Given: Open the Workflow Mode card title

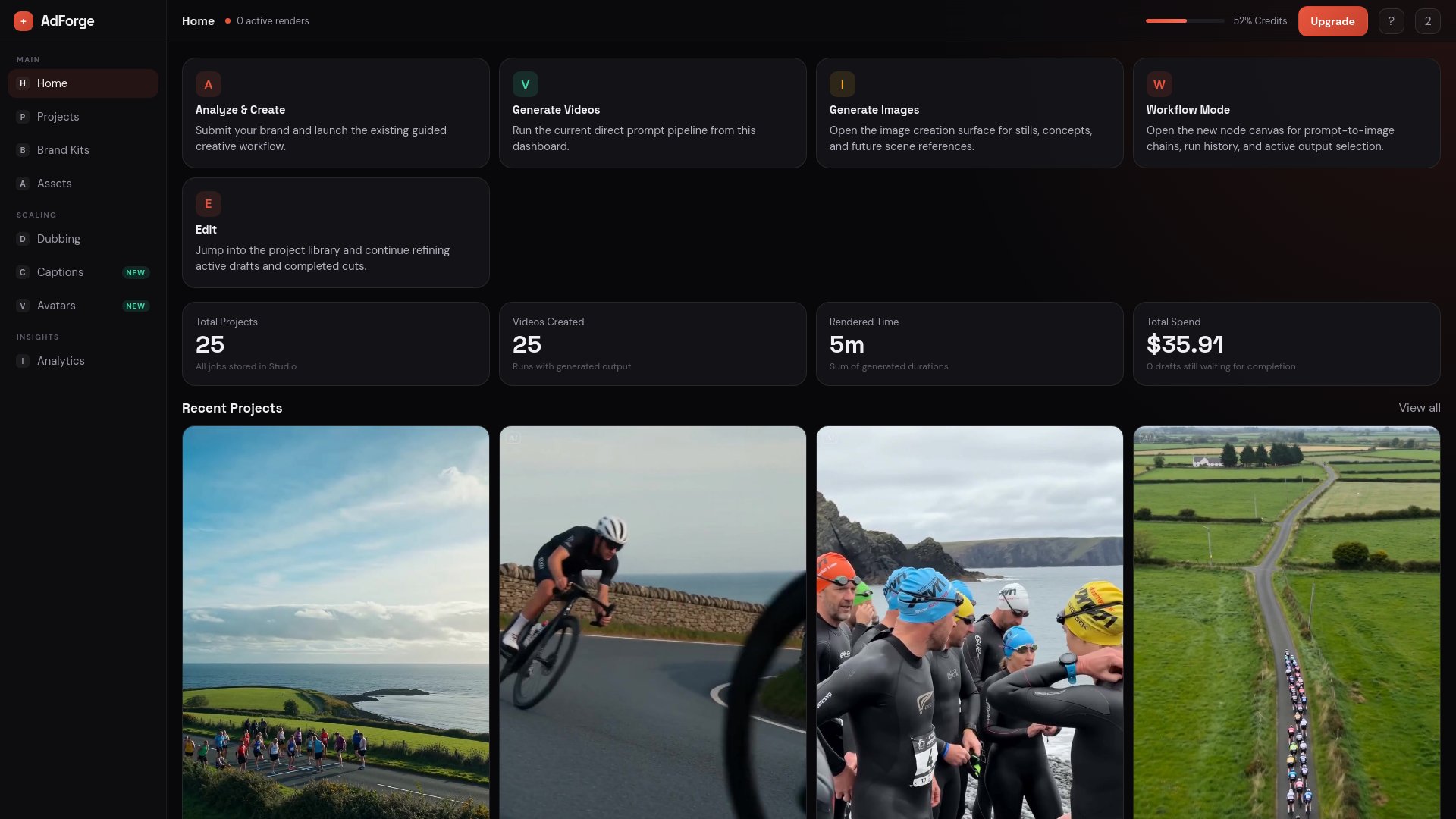Looking at the screenshot, I should point(1188,110).
